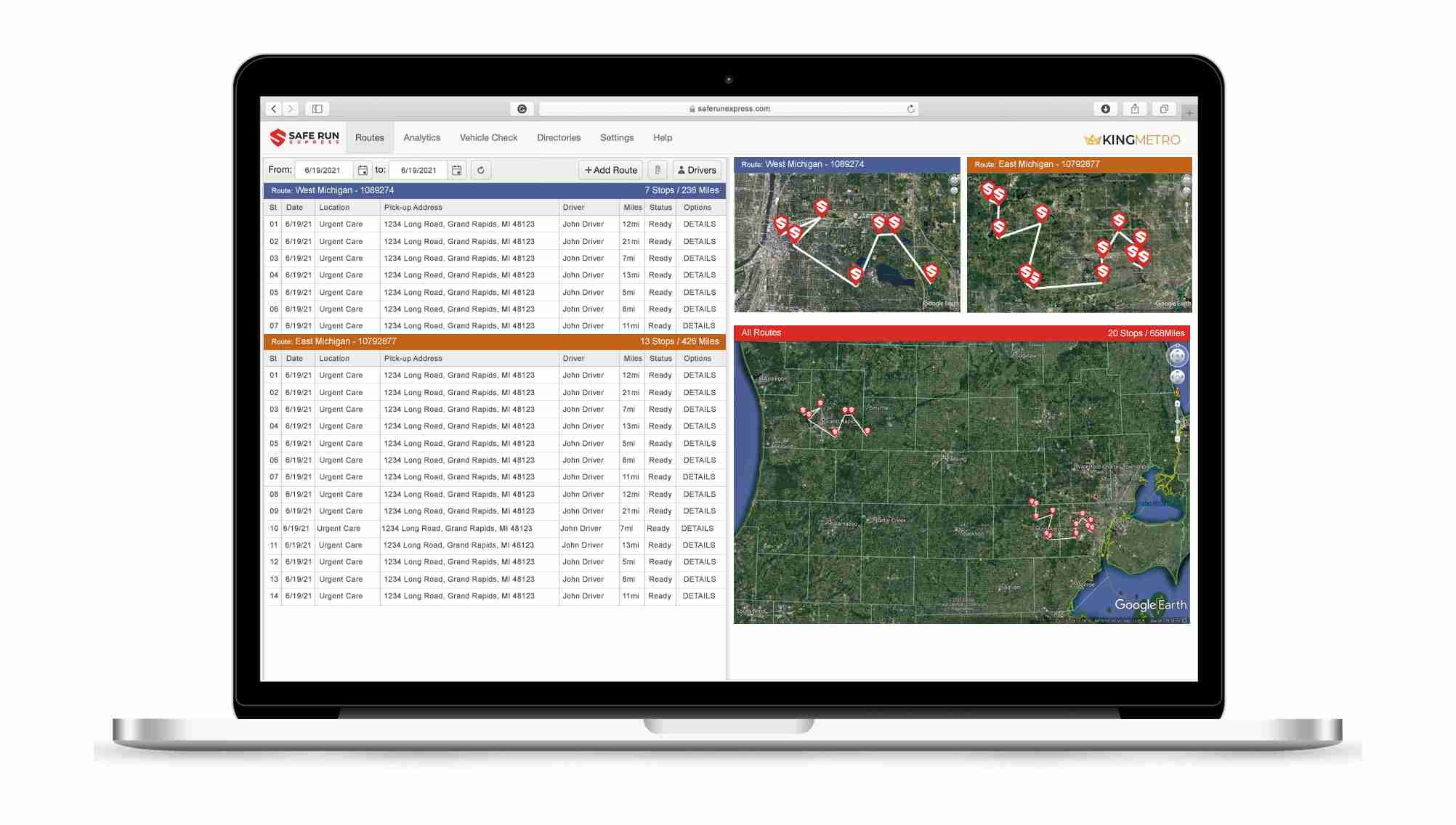
Task: Open DETAILS for East Michigan stop 10
Action: [x=697, y=529]
